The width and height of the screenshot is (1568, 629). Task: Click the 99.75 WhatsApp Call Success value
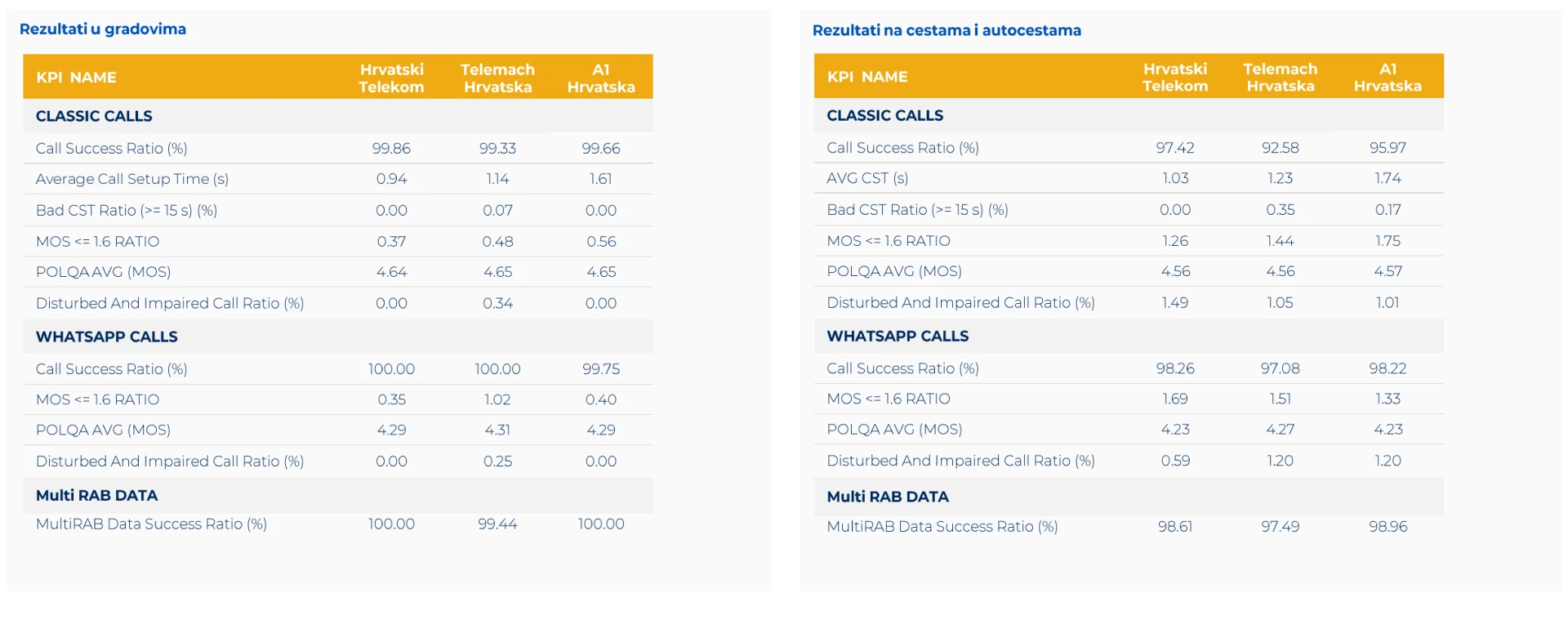(601, 369)
